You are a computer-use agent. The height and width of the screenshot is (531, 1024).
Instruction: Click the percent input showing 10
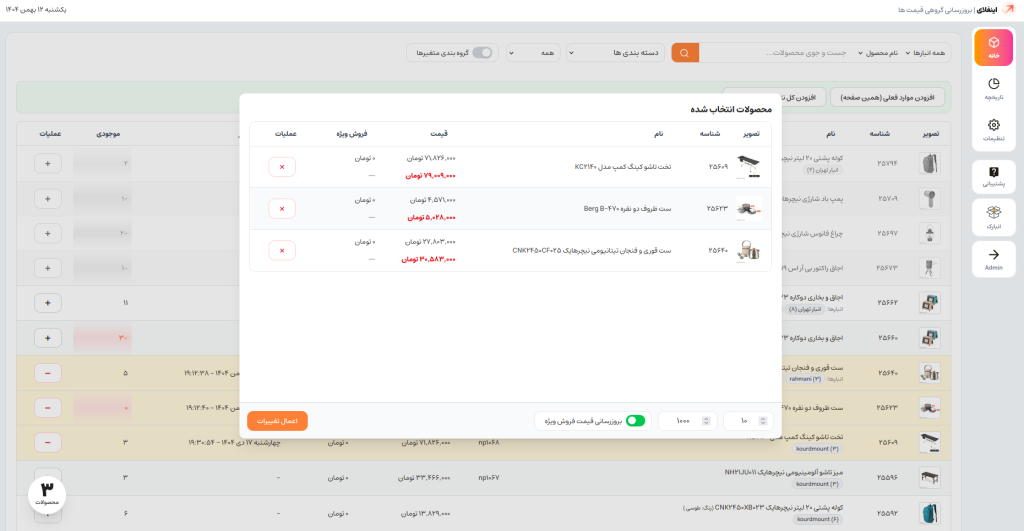tap(748, 421)
